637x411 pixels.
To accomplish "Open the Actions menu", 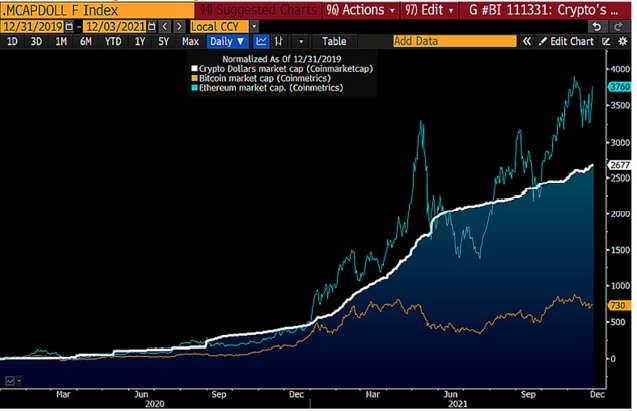I will (x=361, y=10).
